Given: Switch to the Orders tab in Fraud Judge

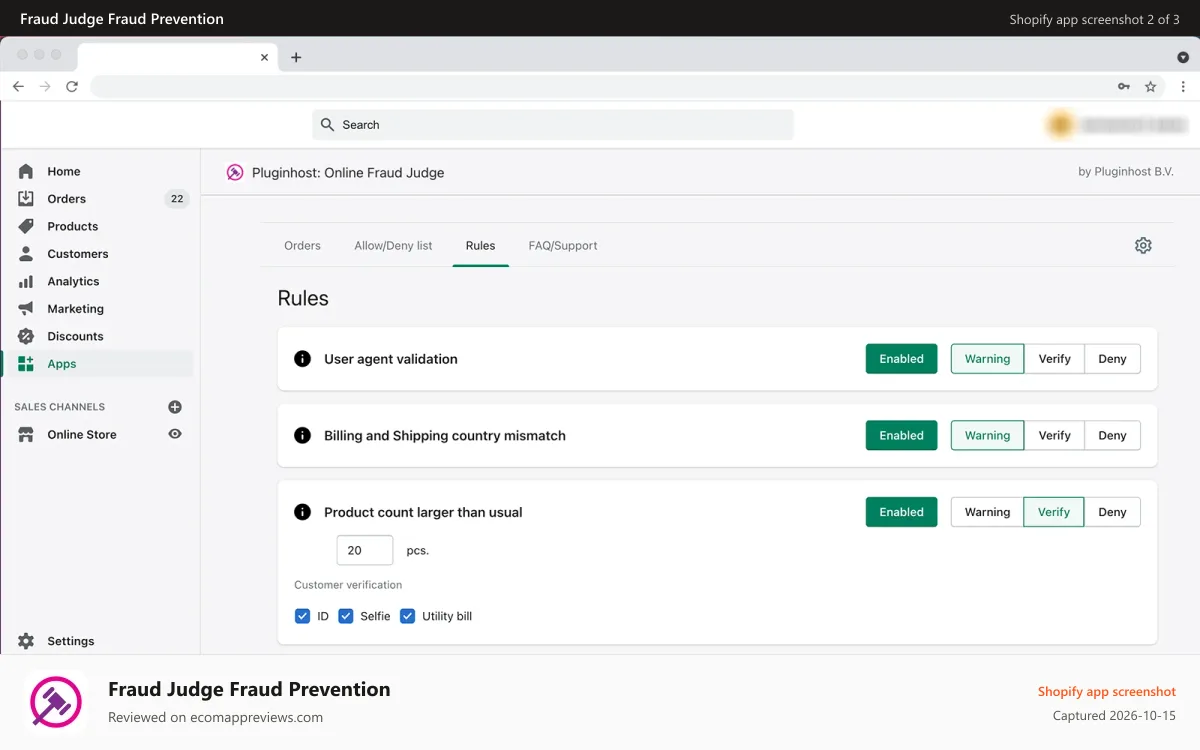Looking at the screenshot, I should [x=302, y=245].
